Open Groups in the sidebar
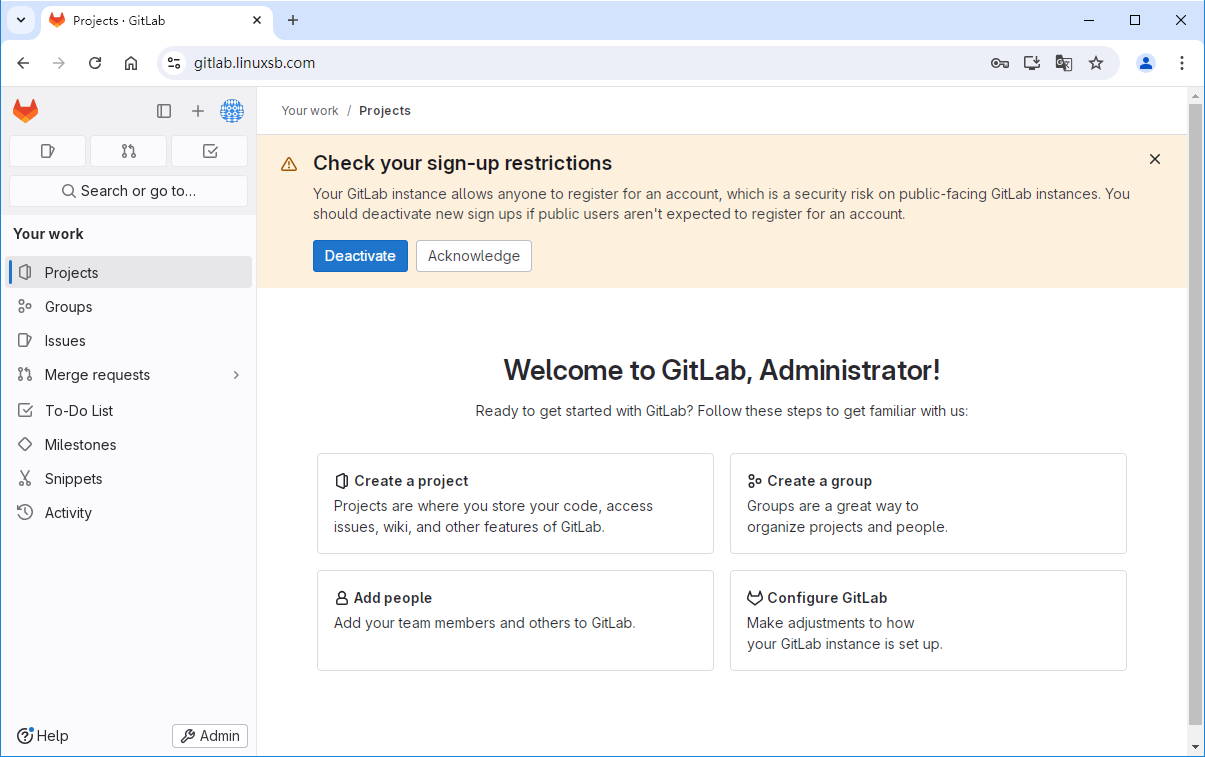Image resolution: width=1205 pixels, height=757 pixels. coord(129,307)
